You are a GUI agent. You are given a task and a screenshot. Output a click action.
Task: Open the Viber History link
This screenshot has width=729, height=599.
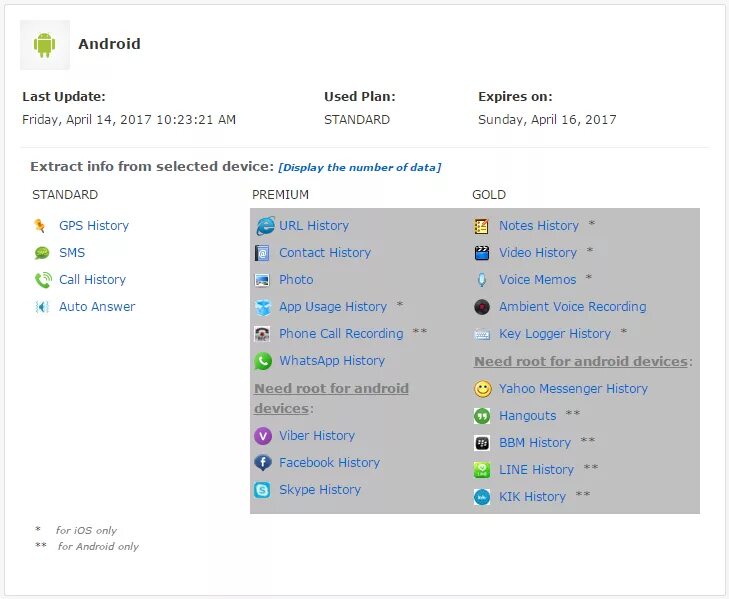pyautogui.click(x=317, y=436)
